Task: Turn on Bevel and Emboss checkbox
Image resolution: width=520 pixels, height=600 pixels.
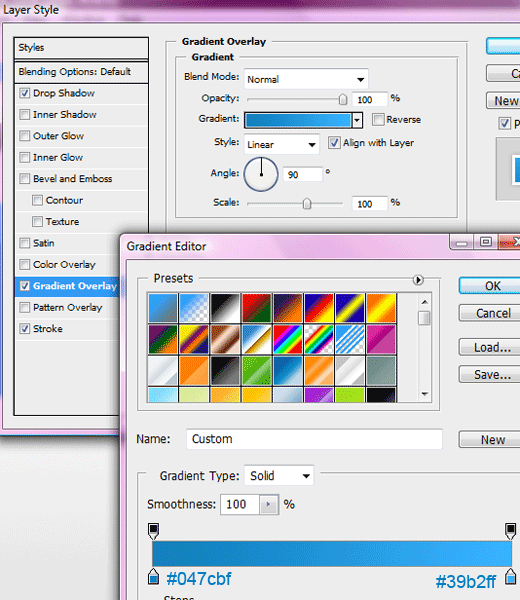Action: [25, 179]
